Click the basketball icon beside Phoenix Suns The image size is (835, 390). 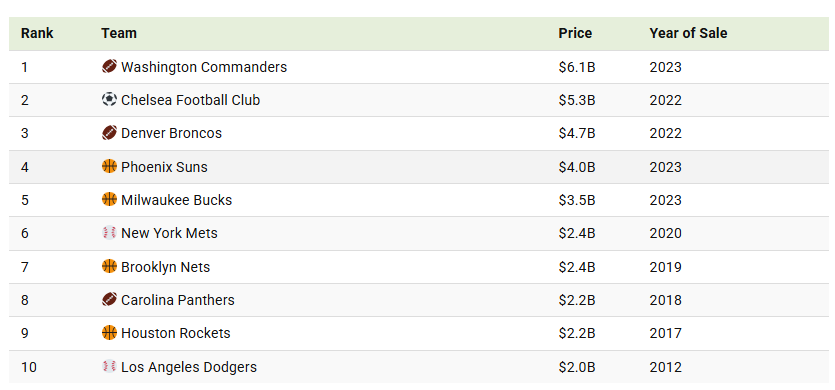coord(109,166)
